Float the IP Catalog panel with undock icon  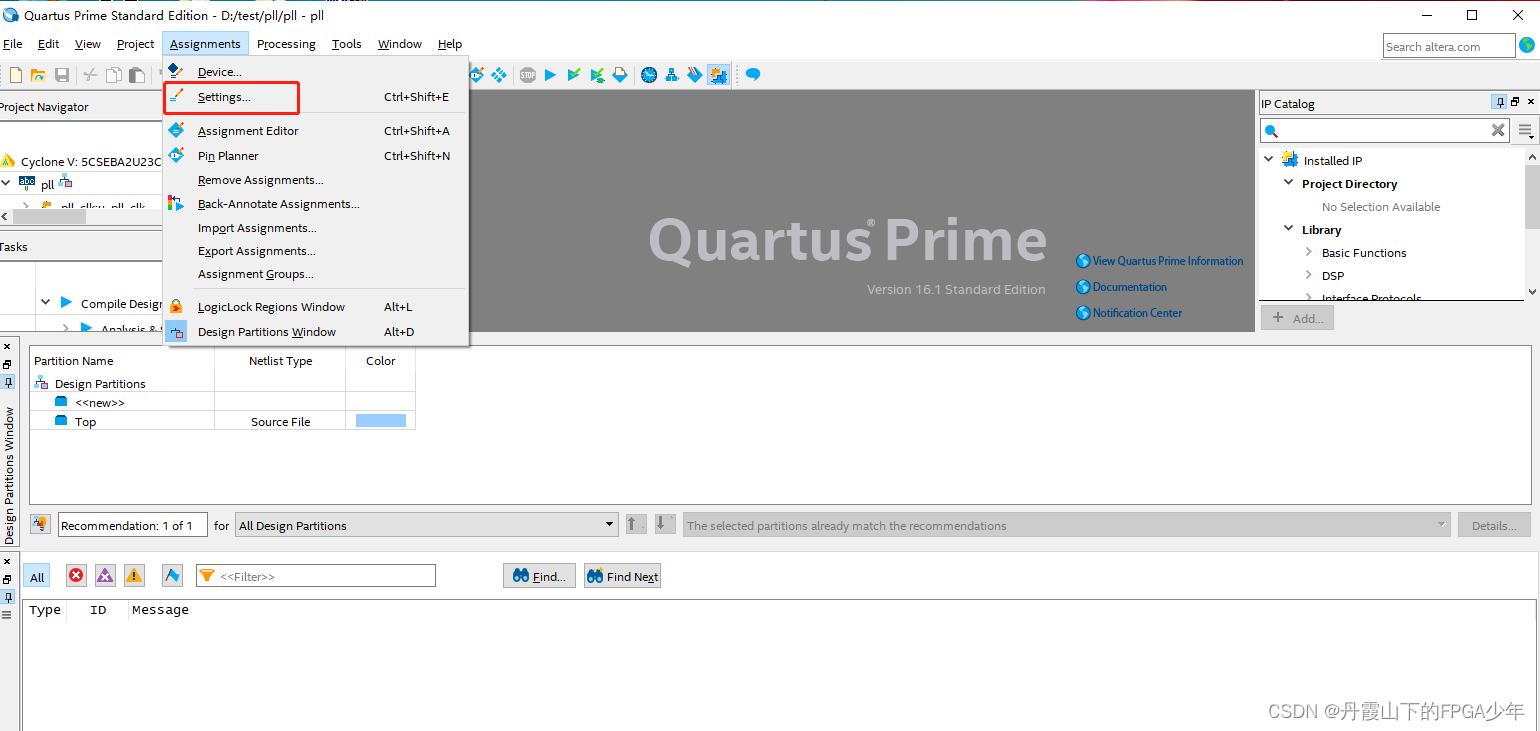pyautogui.click(x=1515, y=102)
